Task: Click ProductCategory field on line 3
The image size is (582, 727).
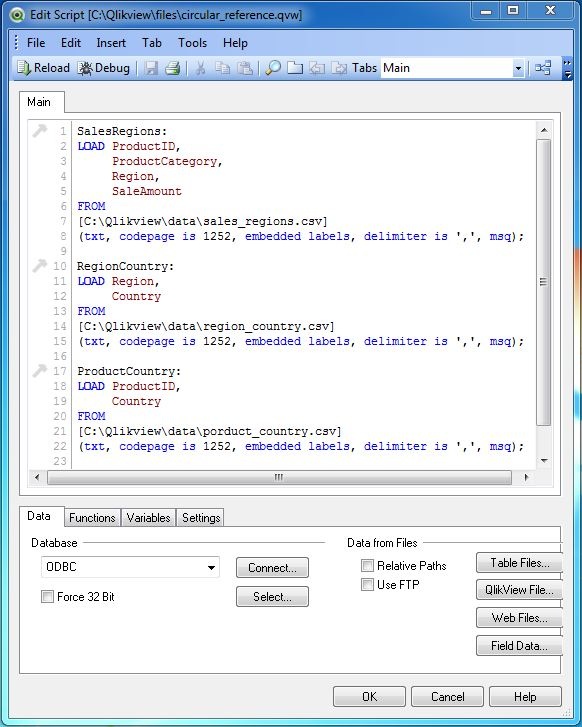Action: point(165,161)
